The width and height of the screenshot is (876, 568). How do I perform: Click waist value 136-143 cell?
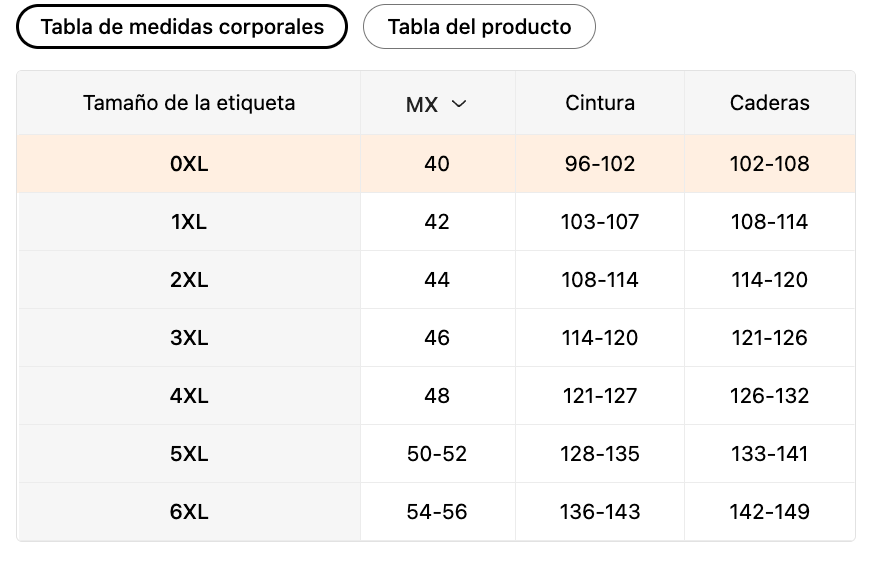(600, 512)
